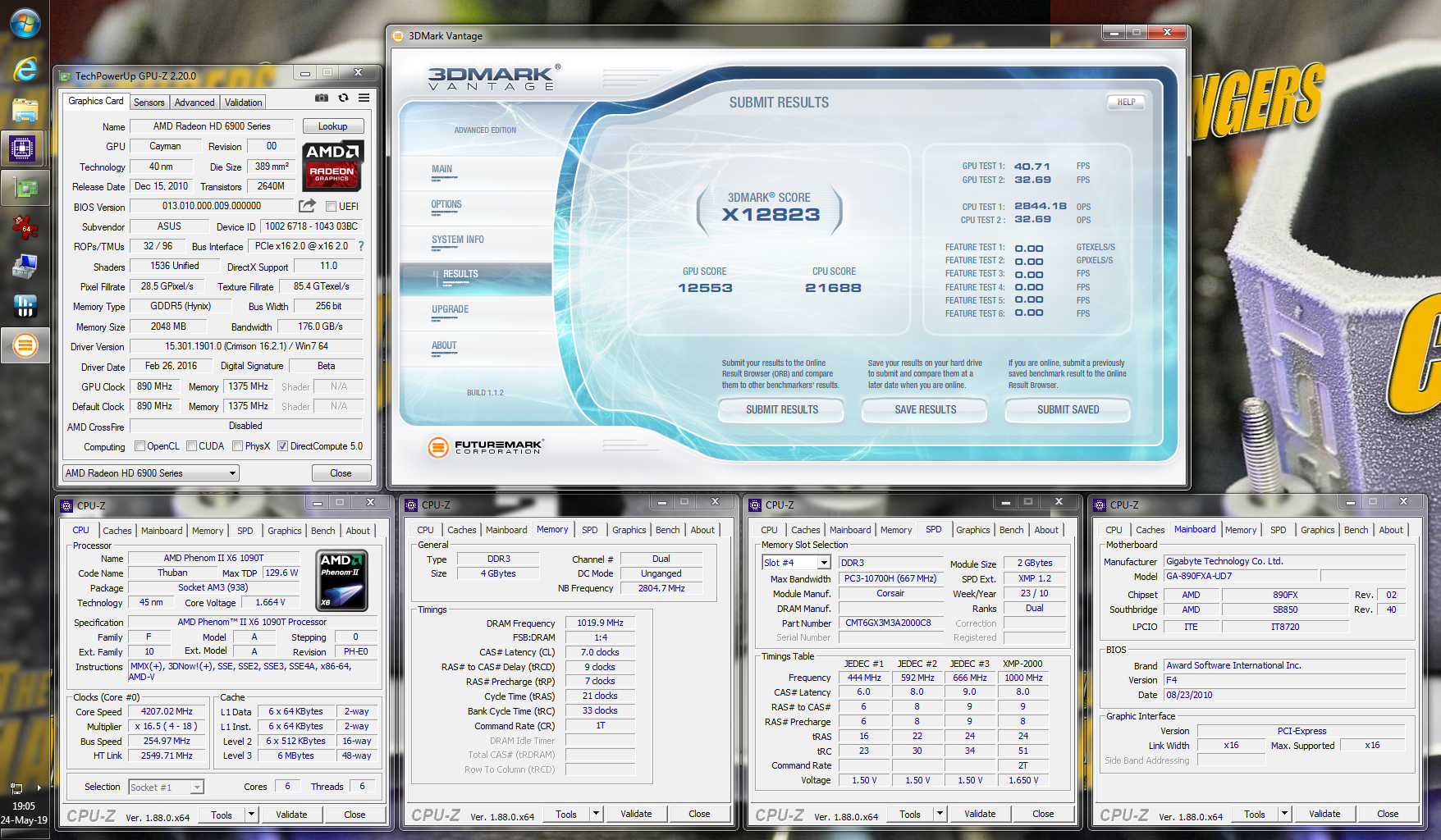This screenshot has height=840, width=1441.
Task: Click the Lookup button in GPU-Z
Action: 333,126
